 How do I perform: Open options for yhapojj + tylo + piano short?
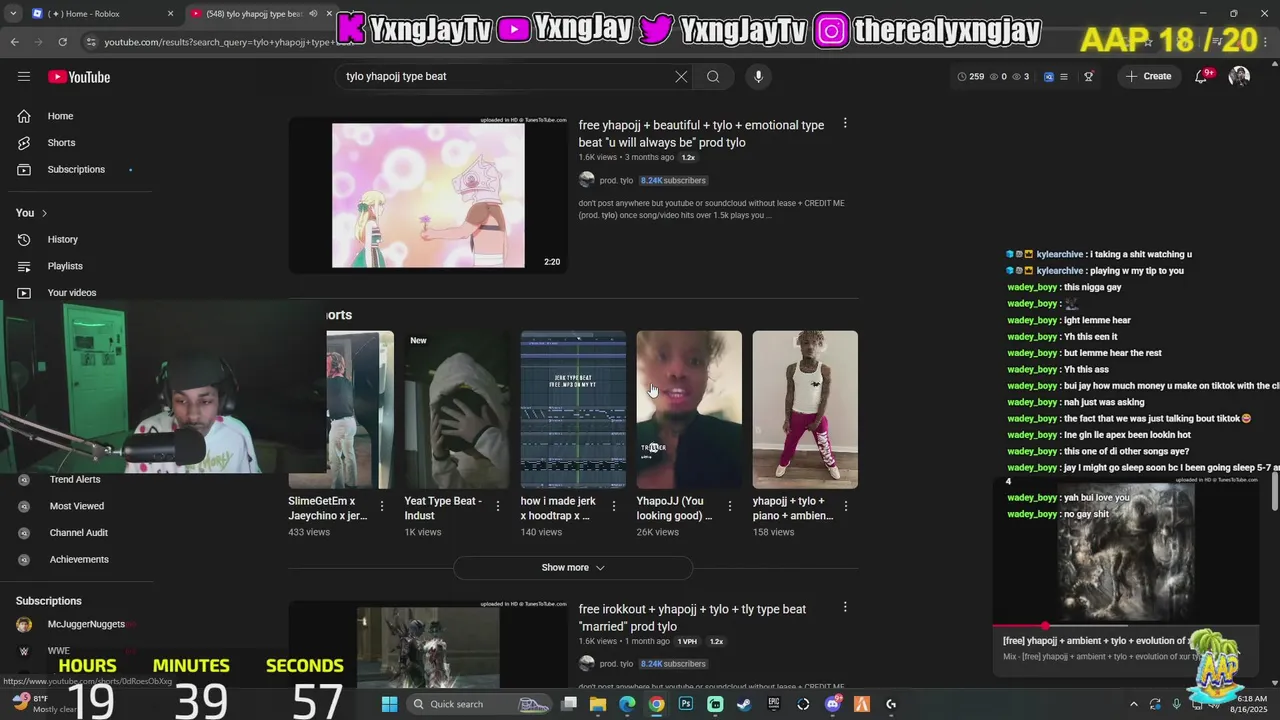[x=846, y=506]
